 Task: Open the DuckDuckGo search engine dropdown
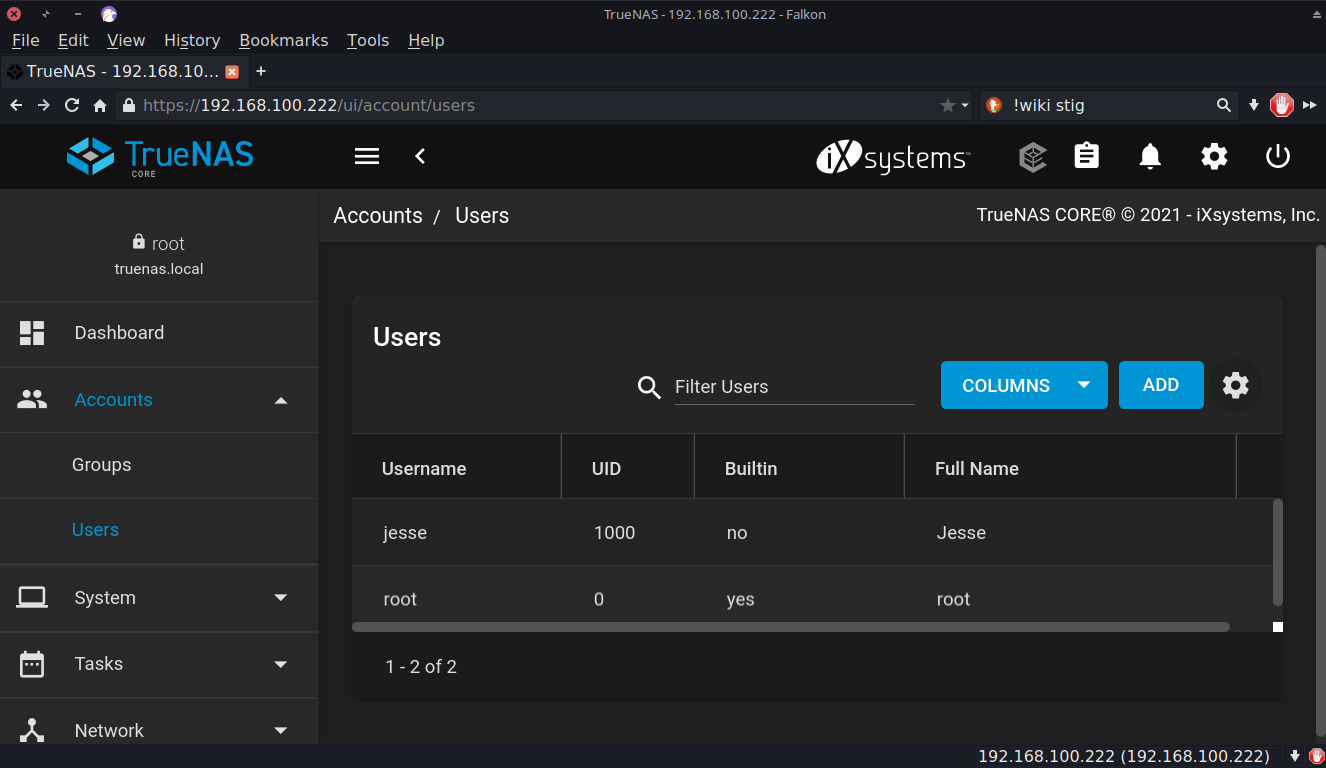click(994, 105)
